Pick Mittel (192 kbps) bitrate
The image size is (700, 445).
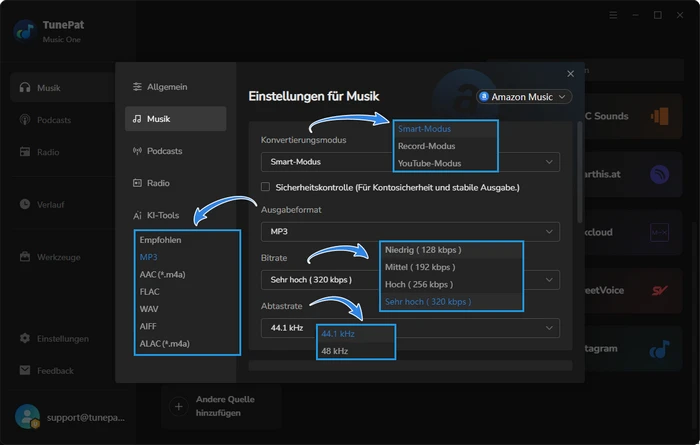pos(451,267)
